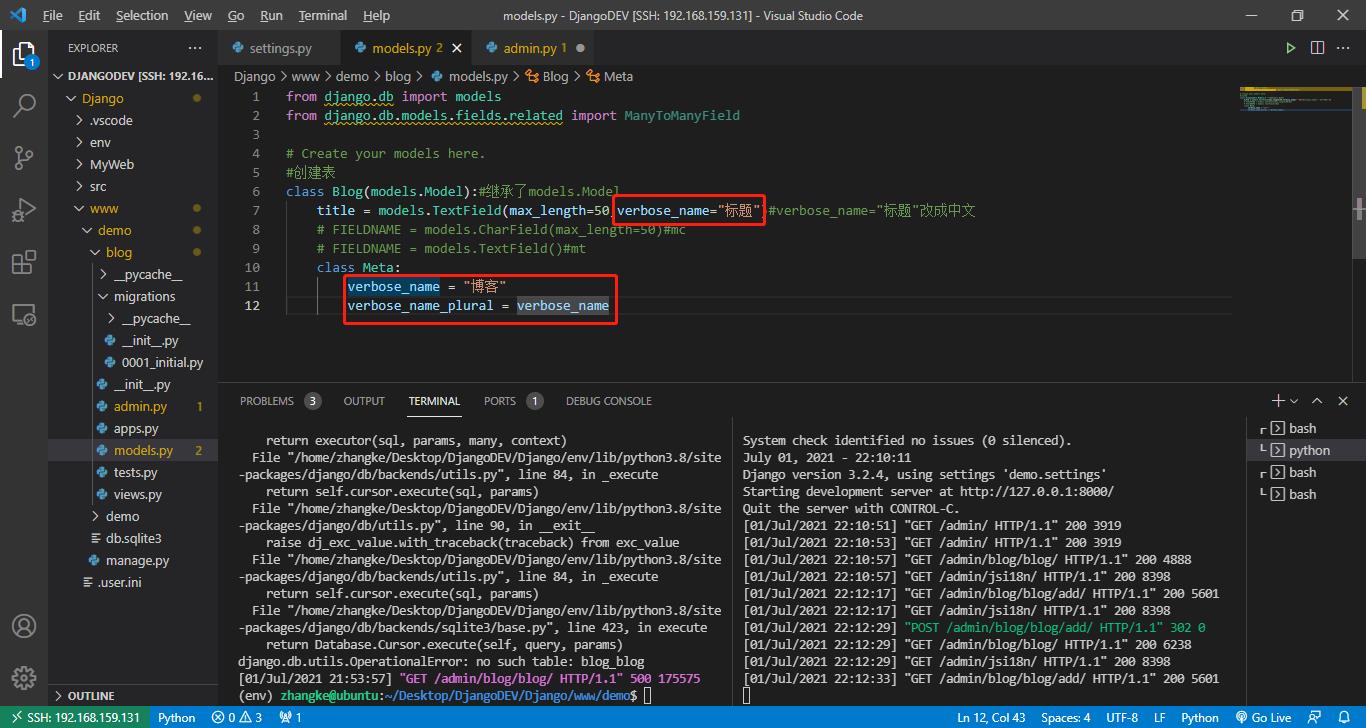Image resolution: width=1366 pixels, height=728 pixels.
Task: Click Meta breadcrumb in editor path
Action: pyautogui.click(x=610, y=76)
